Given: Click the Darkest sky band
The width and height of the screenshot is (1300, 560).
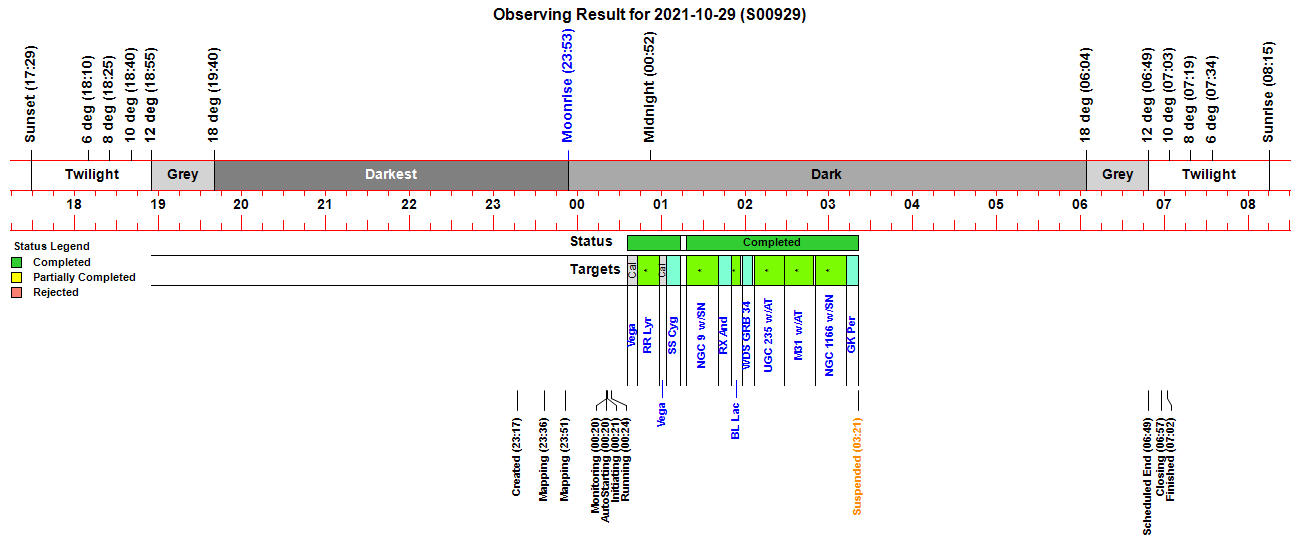Looking at the screenshot, I should pyautogui.click(x=391, y=174).
